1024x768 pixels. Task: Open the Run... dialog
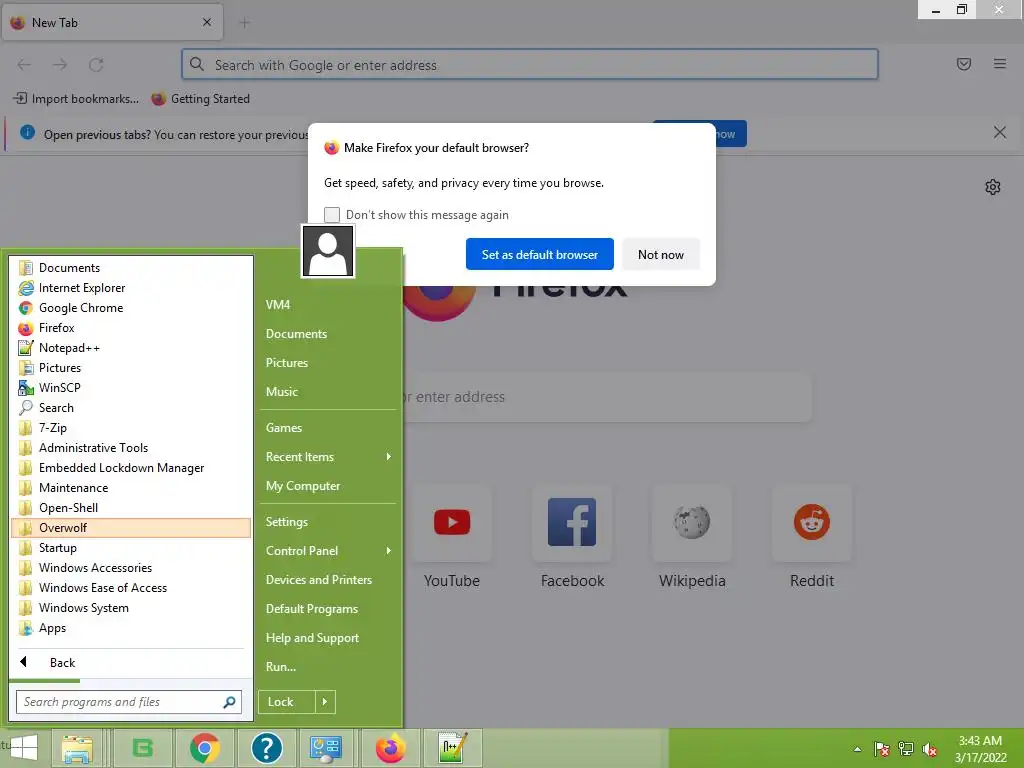[x=328, y=667]
